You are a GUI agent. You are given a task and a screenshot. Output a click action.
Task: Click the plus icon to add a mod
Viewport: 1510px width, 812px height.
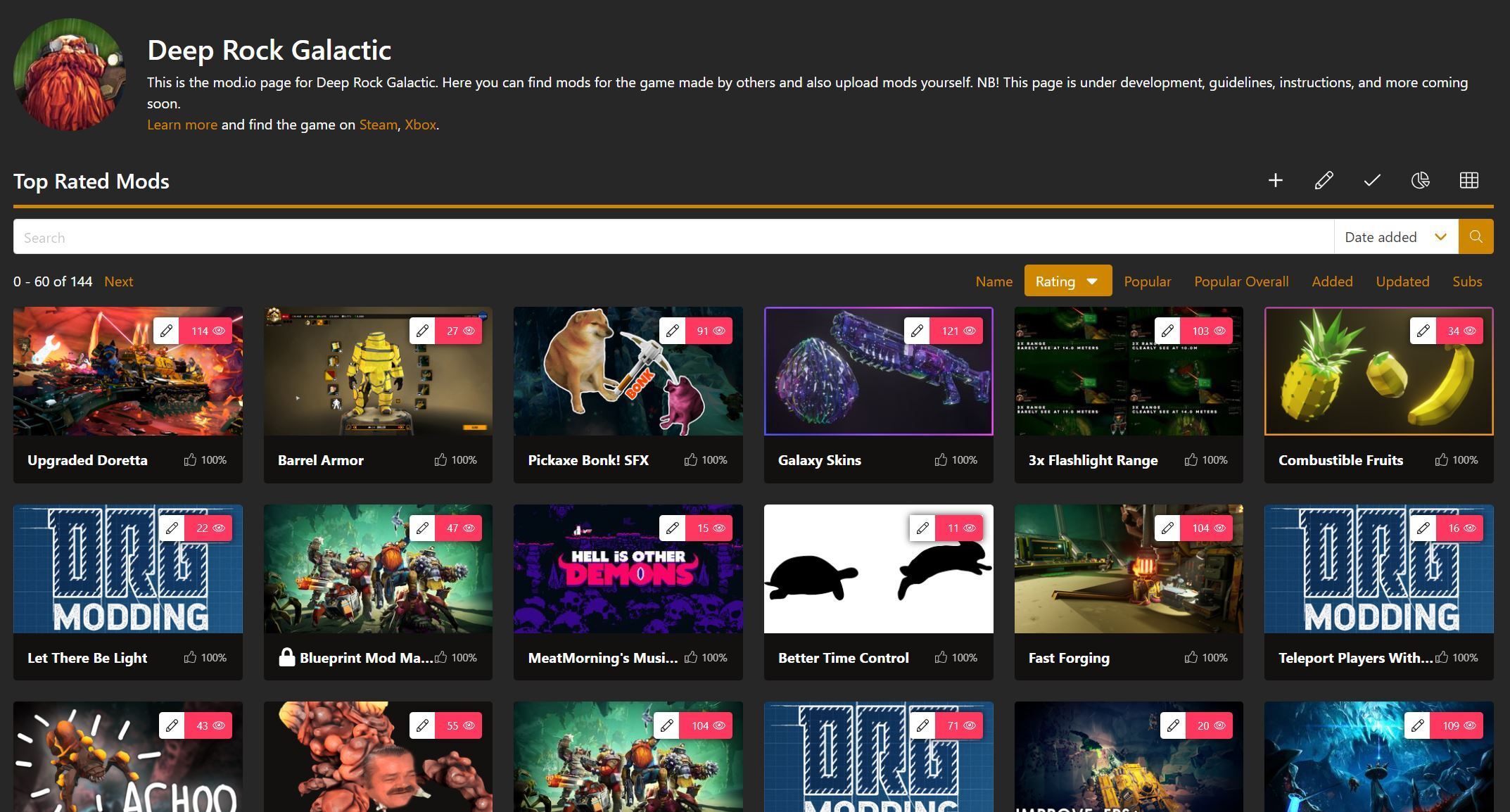[x=1275, y=181]
